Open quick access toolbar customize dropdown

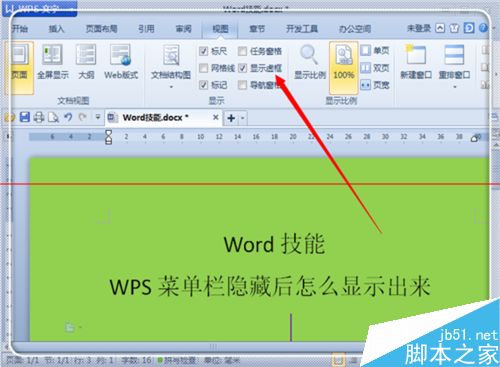(x=98, y=117)
